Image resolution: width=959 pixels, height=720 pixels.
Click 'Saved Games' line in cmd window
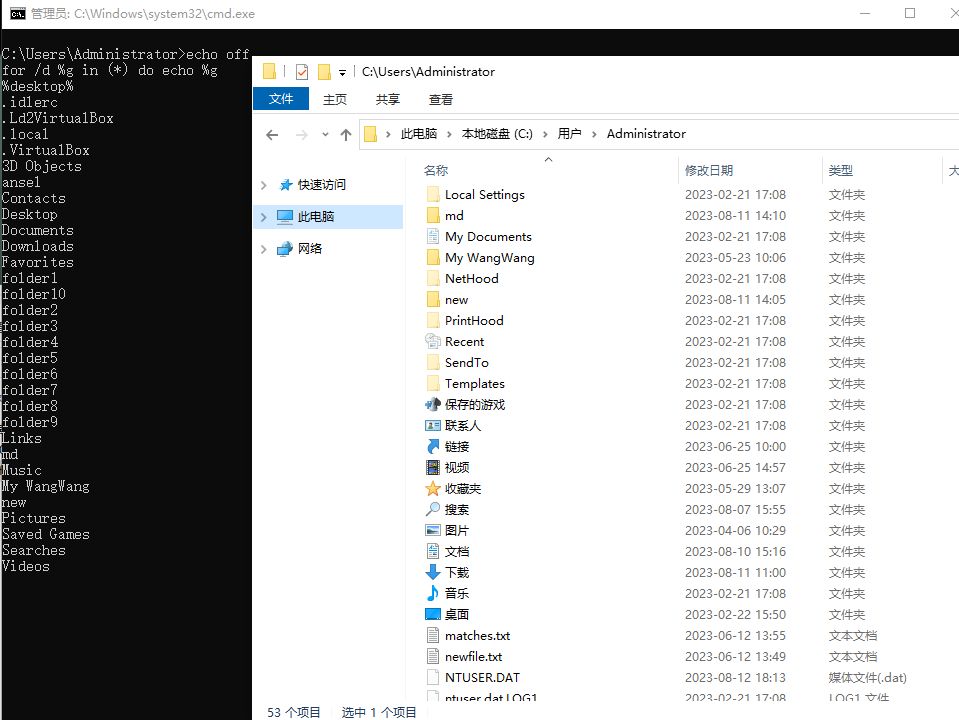tap(45, 534)
